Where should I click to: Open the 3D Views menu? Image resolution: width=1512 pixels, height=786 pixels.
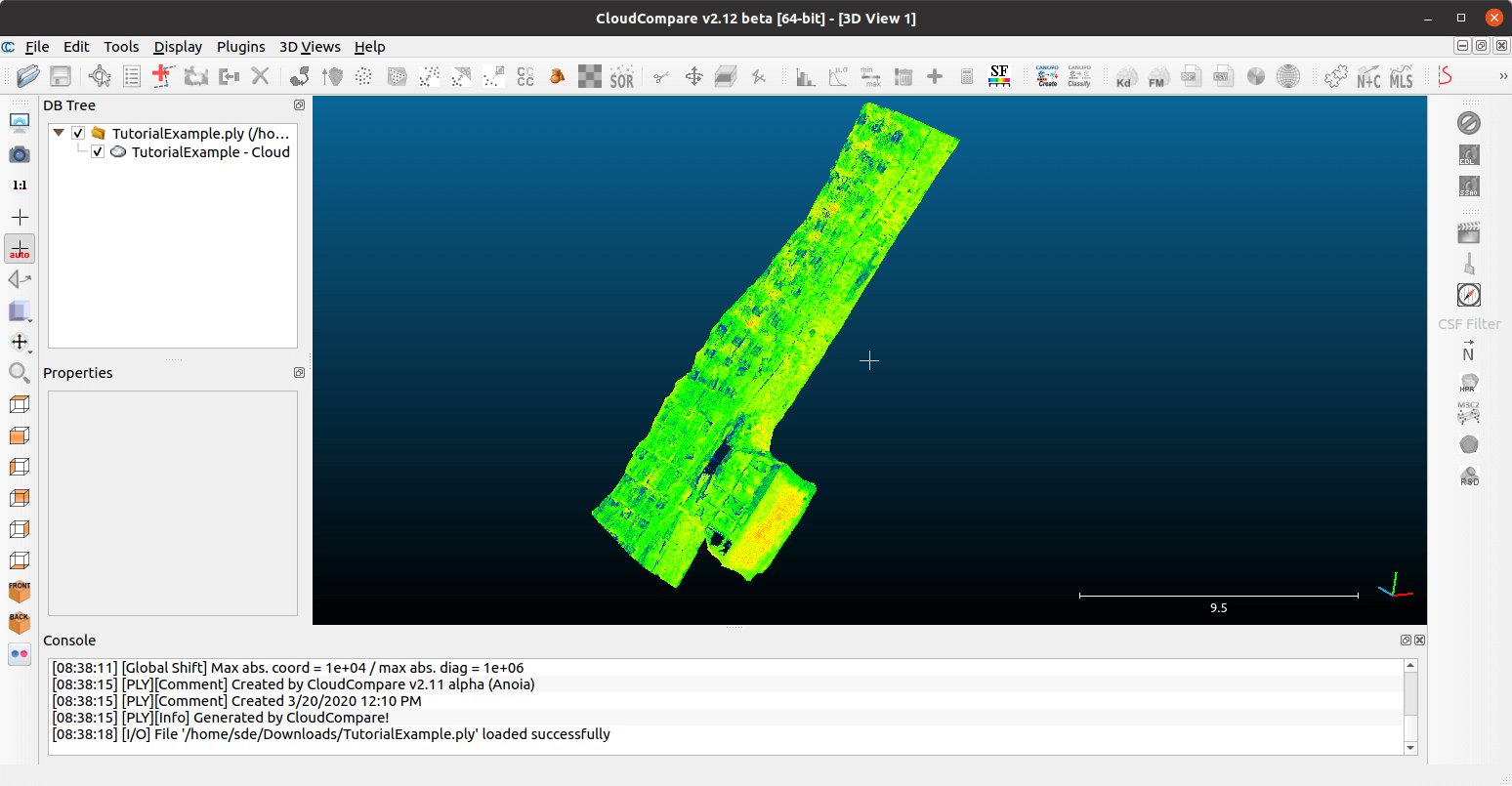tap(310, 47)
